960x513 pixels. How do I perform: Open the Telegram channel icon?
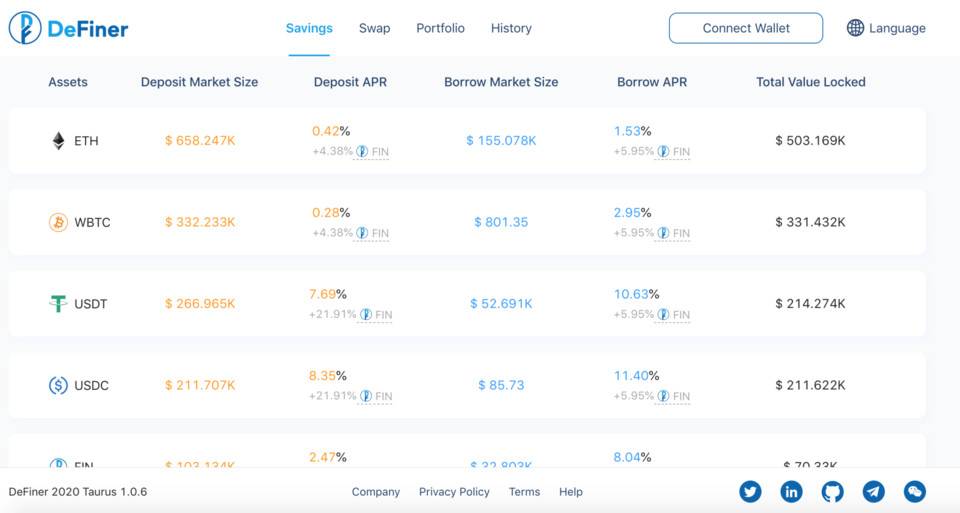tap(874, 491)
